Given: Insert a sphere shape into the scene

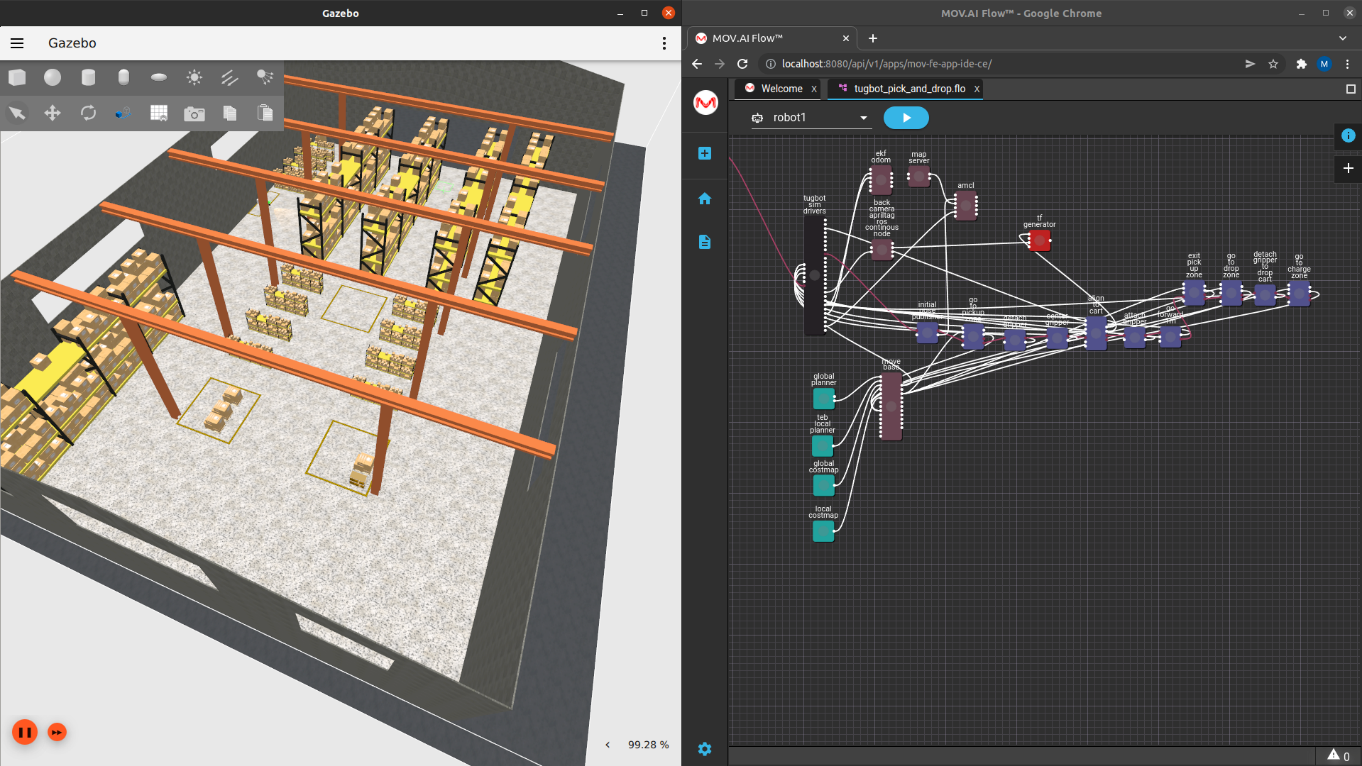Looking at the screenshot, I should pyautogui.click(x=52, y=78).
